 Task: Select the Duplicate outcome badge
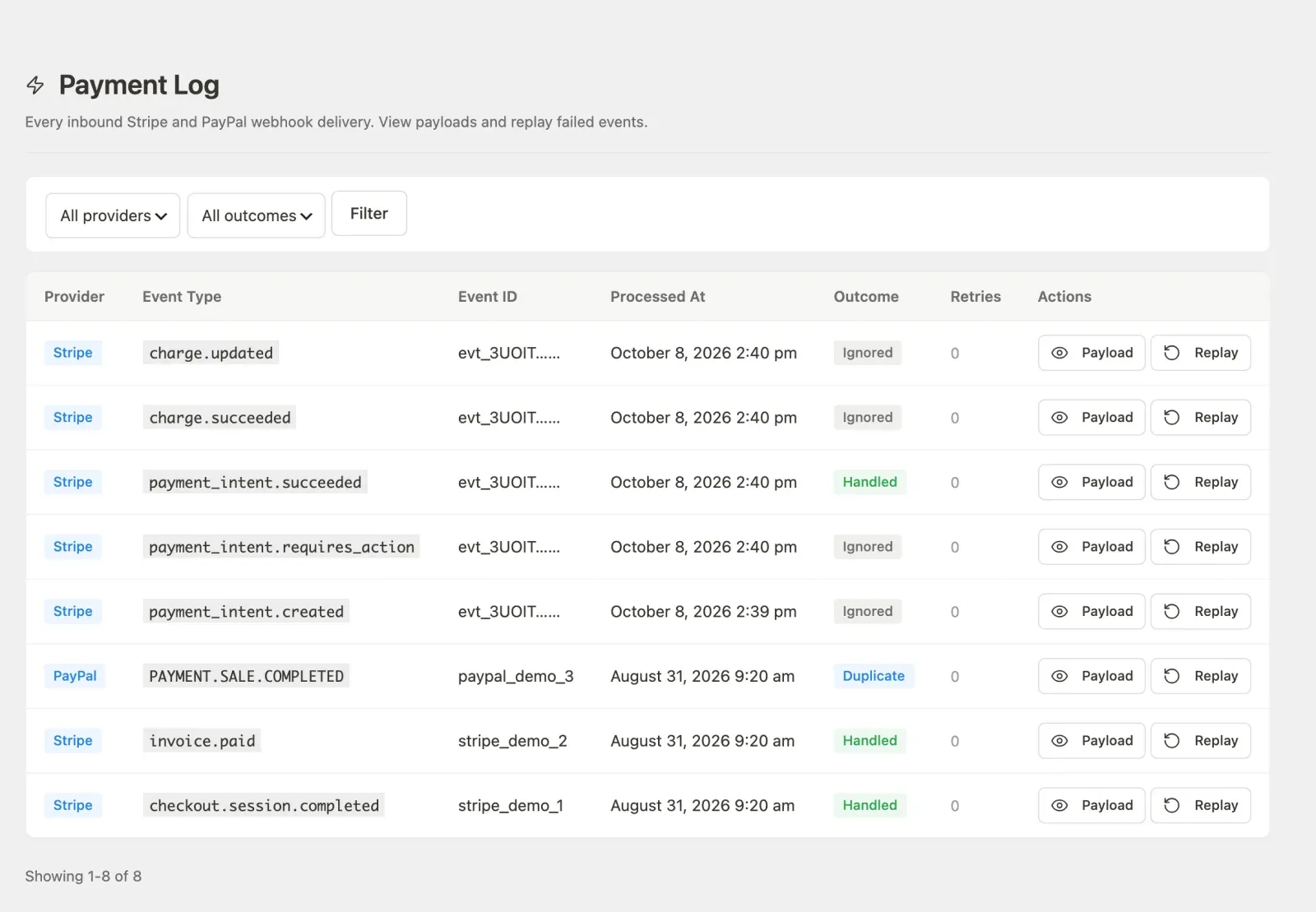873,676
